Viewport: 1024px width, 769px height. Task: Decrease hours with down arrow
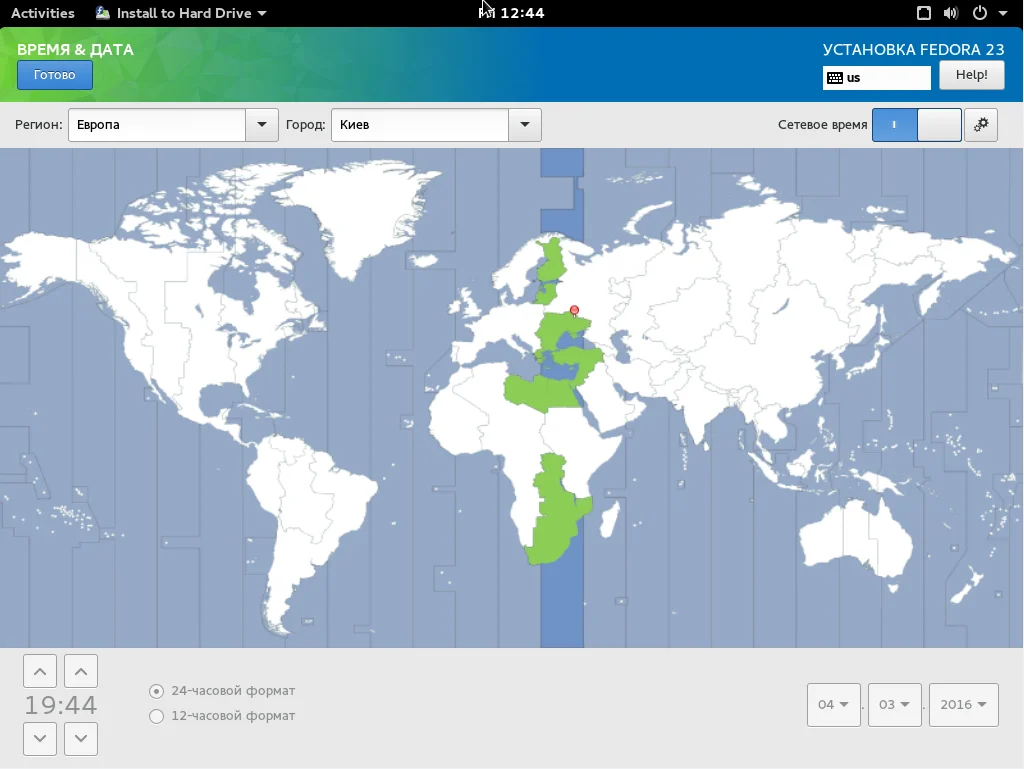[40, 738]
